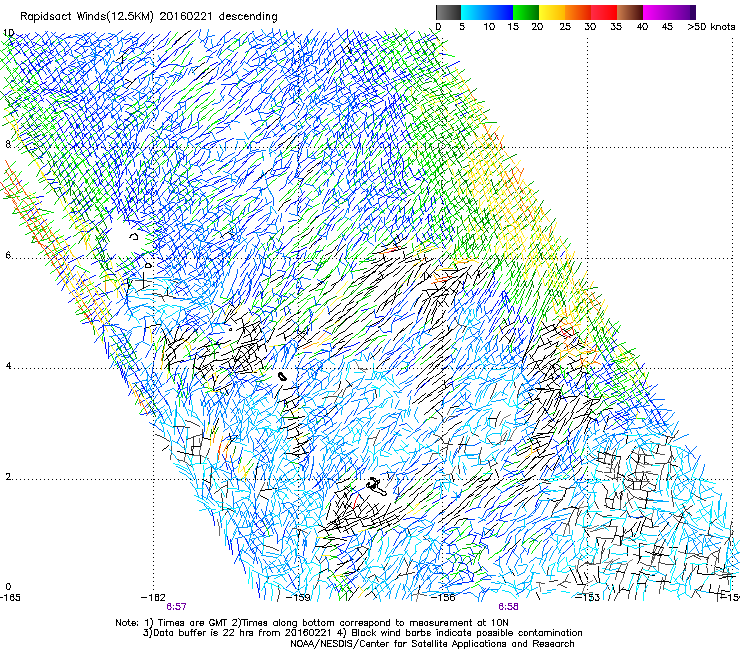Screen dimensions: 740x650
Task: Click the '45' legend scale label
Action: [x=667, y=27]
